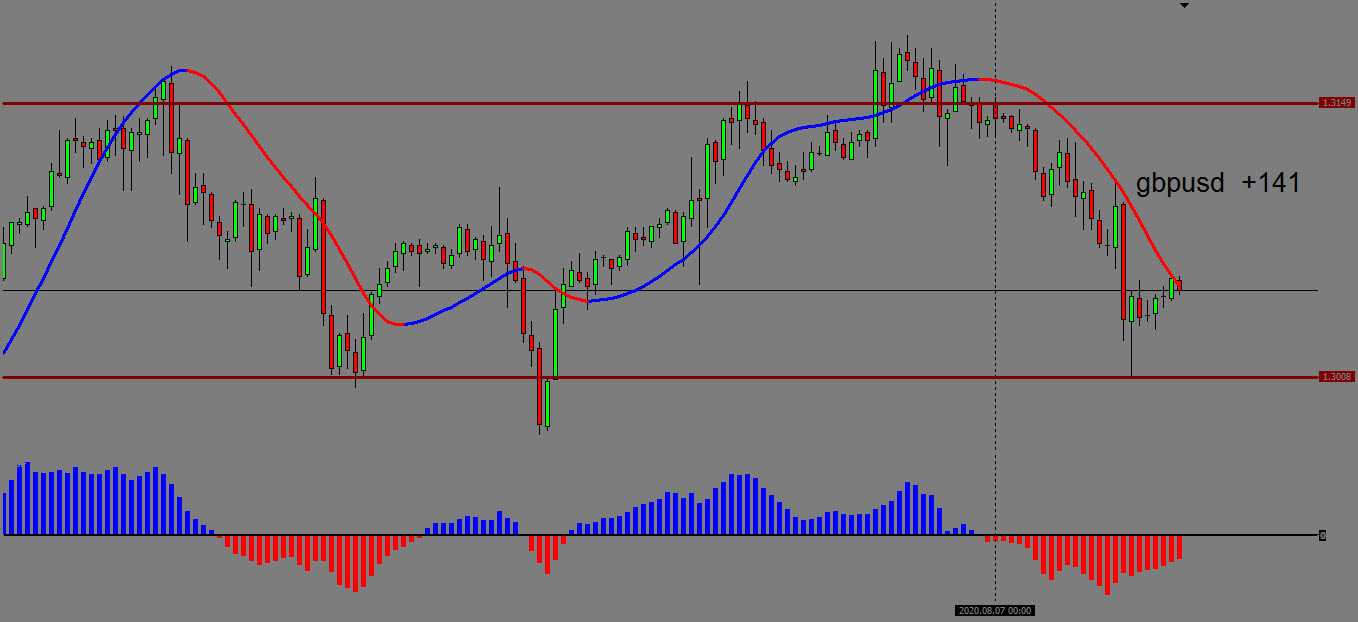
Task: Click the chart shift triangle marker
Action: pyautogui.click(x=1185, y=6)
